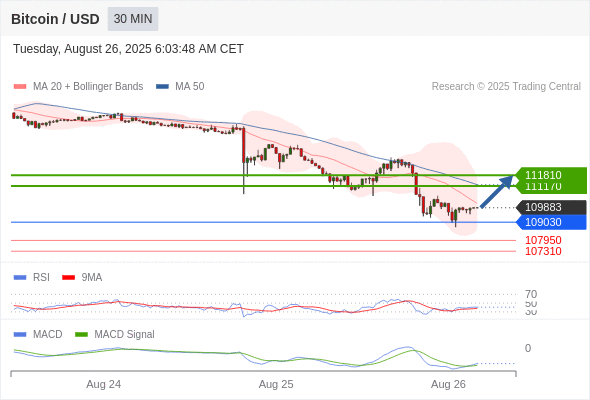Click the Aug 26 date label
This screenshot has width=590, height=400.
448,384
